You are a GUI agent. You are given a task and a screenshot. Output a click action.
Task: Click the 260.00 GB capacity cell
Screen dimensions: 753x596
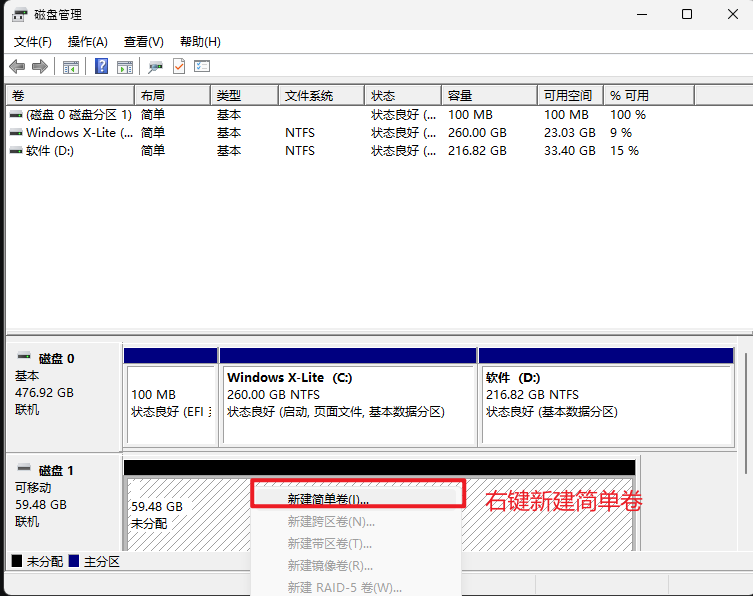pyautogui.click(x=477, y=133)
